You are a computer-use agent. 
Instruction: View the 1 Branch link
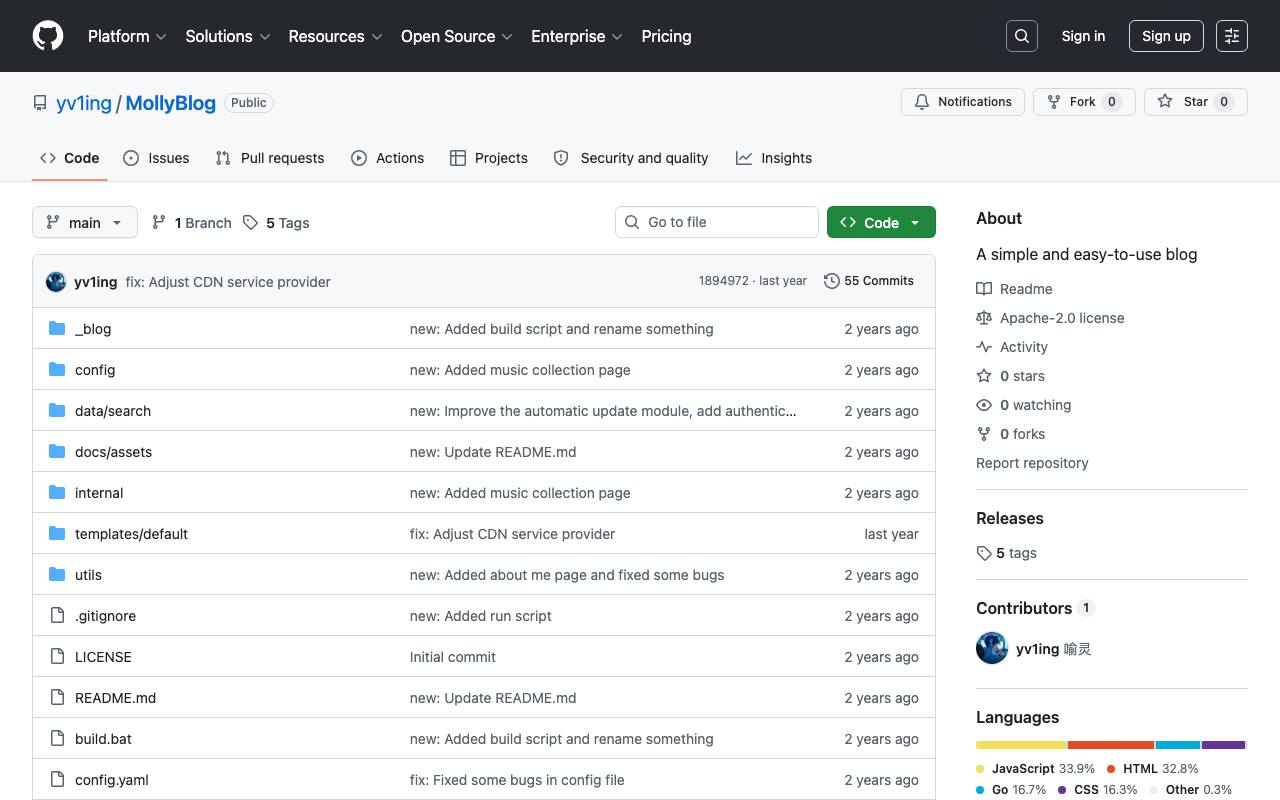(x=191, y=222)
